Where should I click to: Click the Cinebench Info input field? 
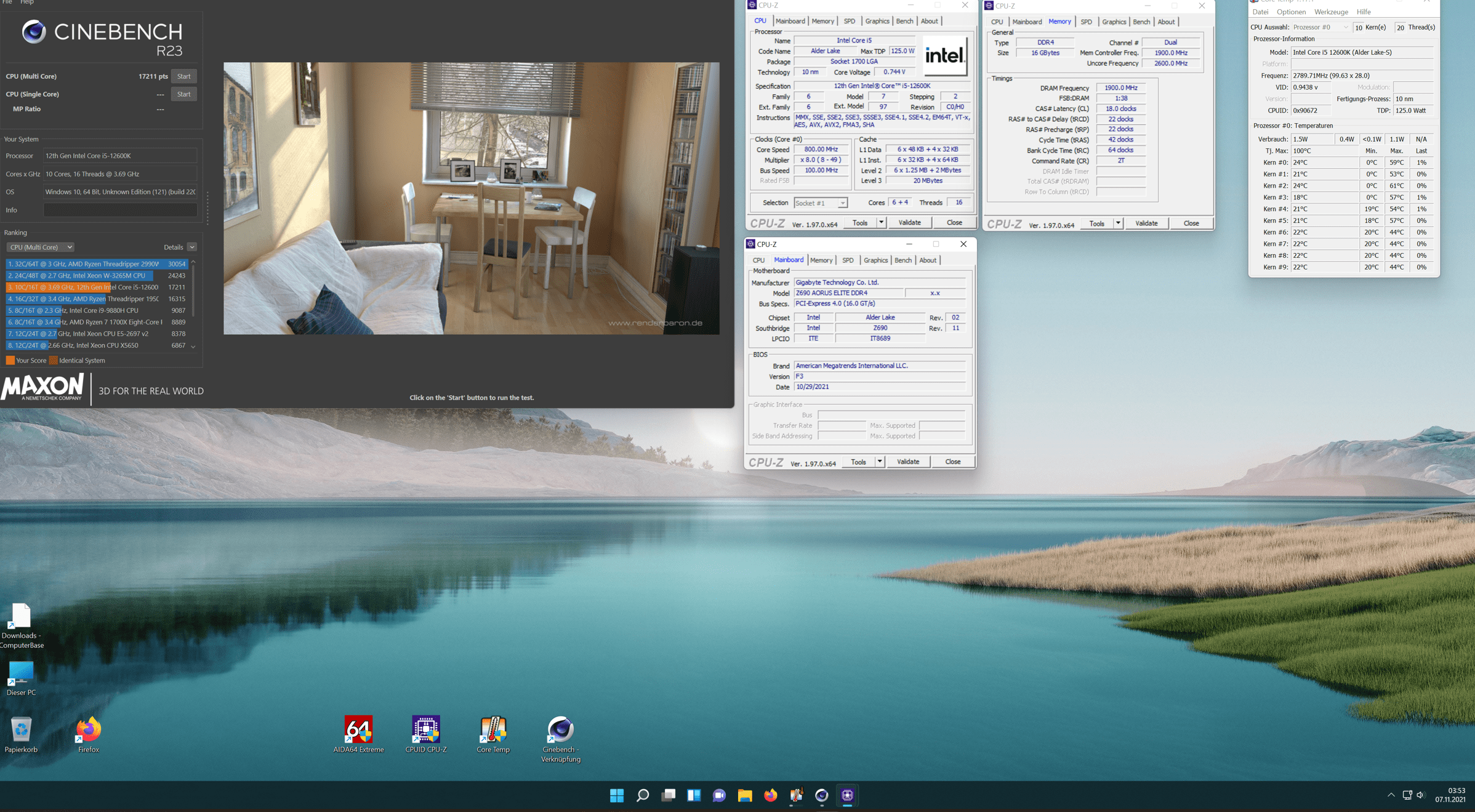click(120, 210)
